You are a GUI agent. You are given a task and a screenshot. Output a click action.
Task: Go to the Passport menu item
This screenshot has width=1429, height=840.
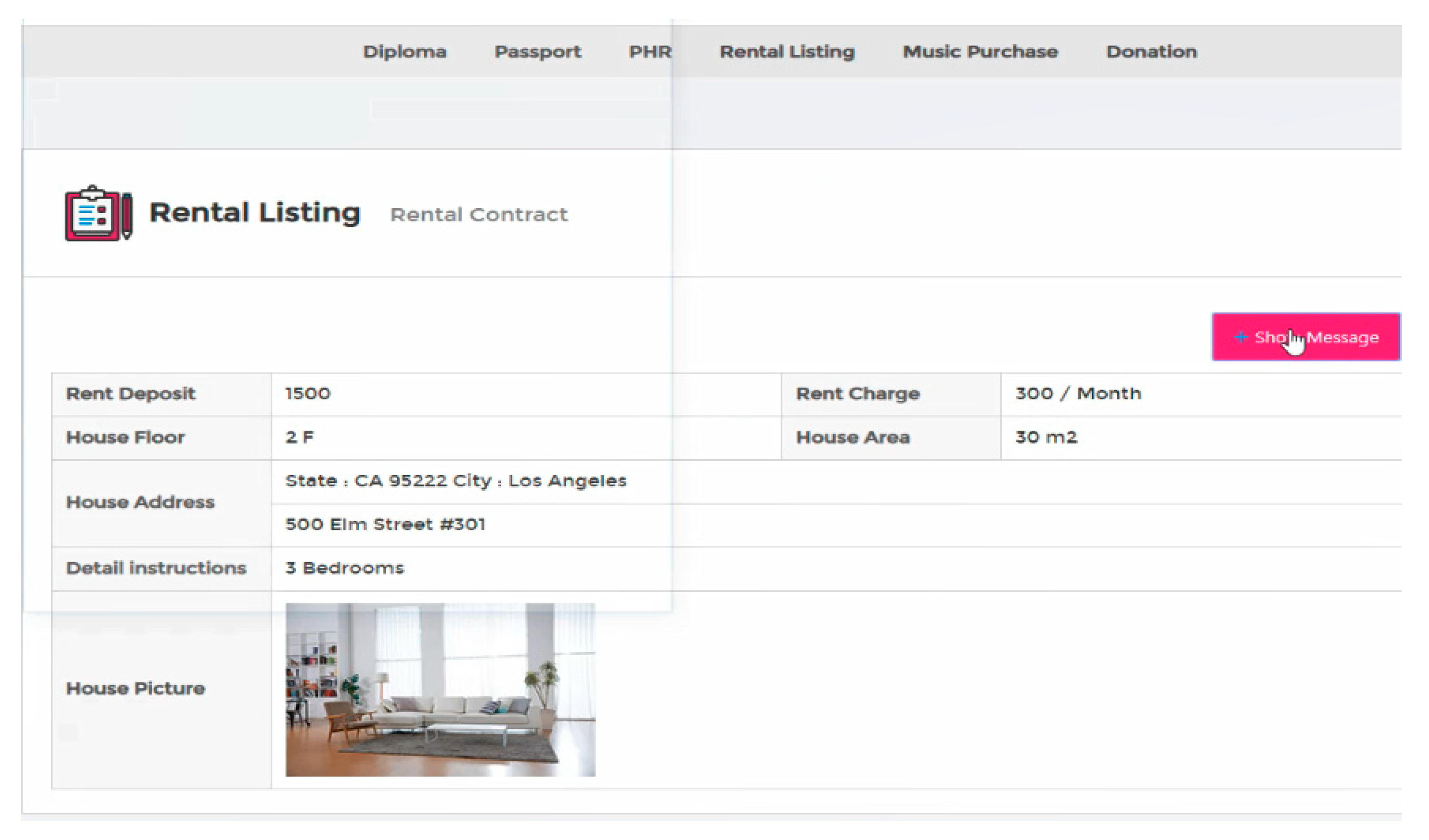coord(537,51)
